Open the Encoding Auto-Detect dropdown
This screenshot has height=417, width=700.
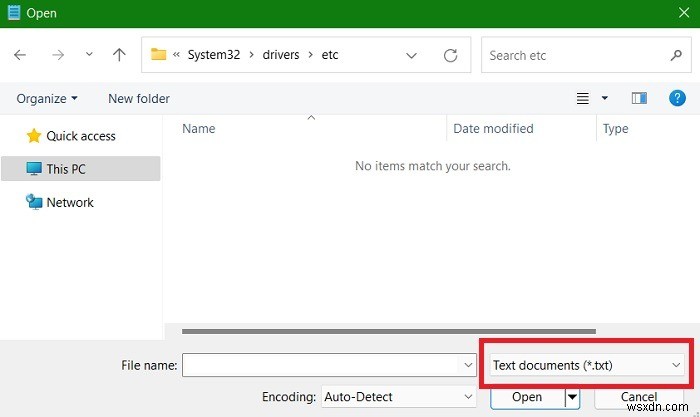coord(399,396)
